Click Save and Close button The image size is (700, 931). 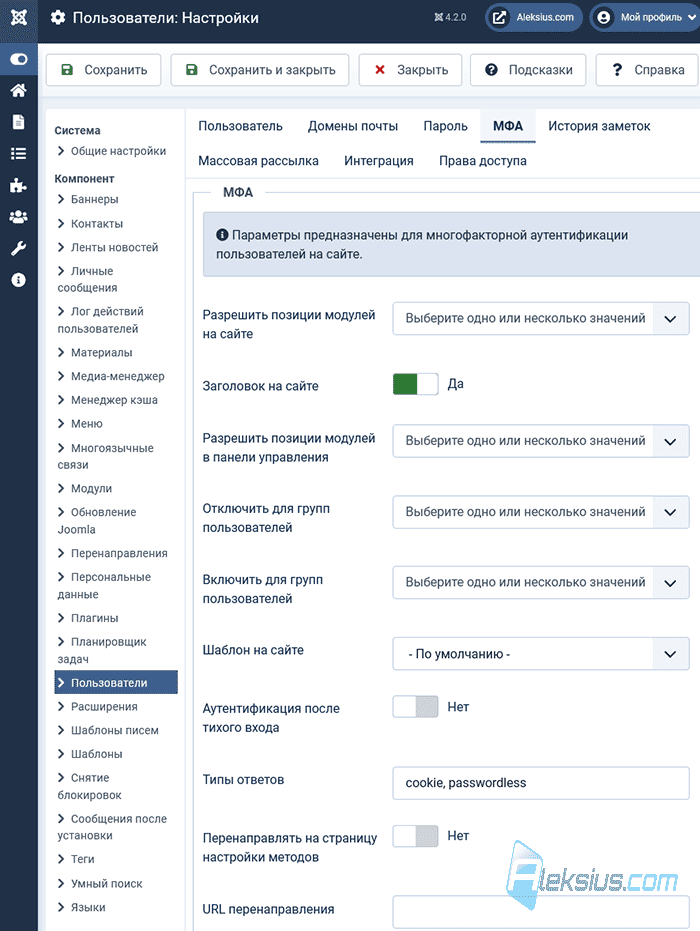[x=260, y=70]
